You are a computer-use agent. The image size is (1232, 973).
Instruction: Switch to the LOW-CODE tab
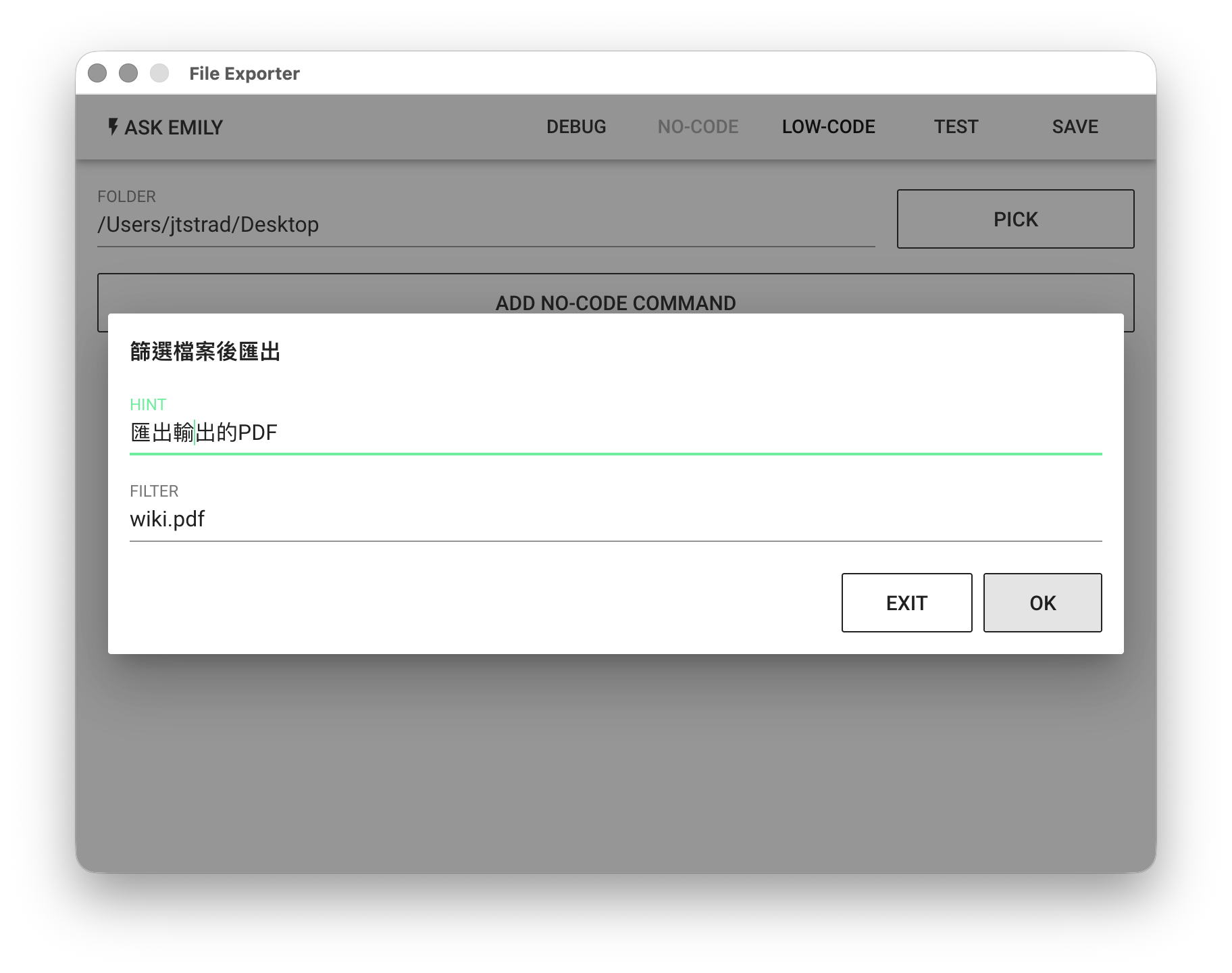point(828,127)
